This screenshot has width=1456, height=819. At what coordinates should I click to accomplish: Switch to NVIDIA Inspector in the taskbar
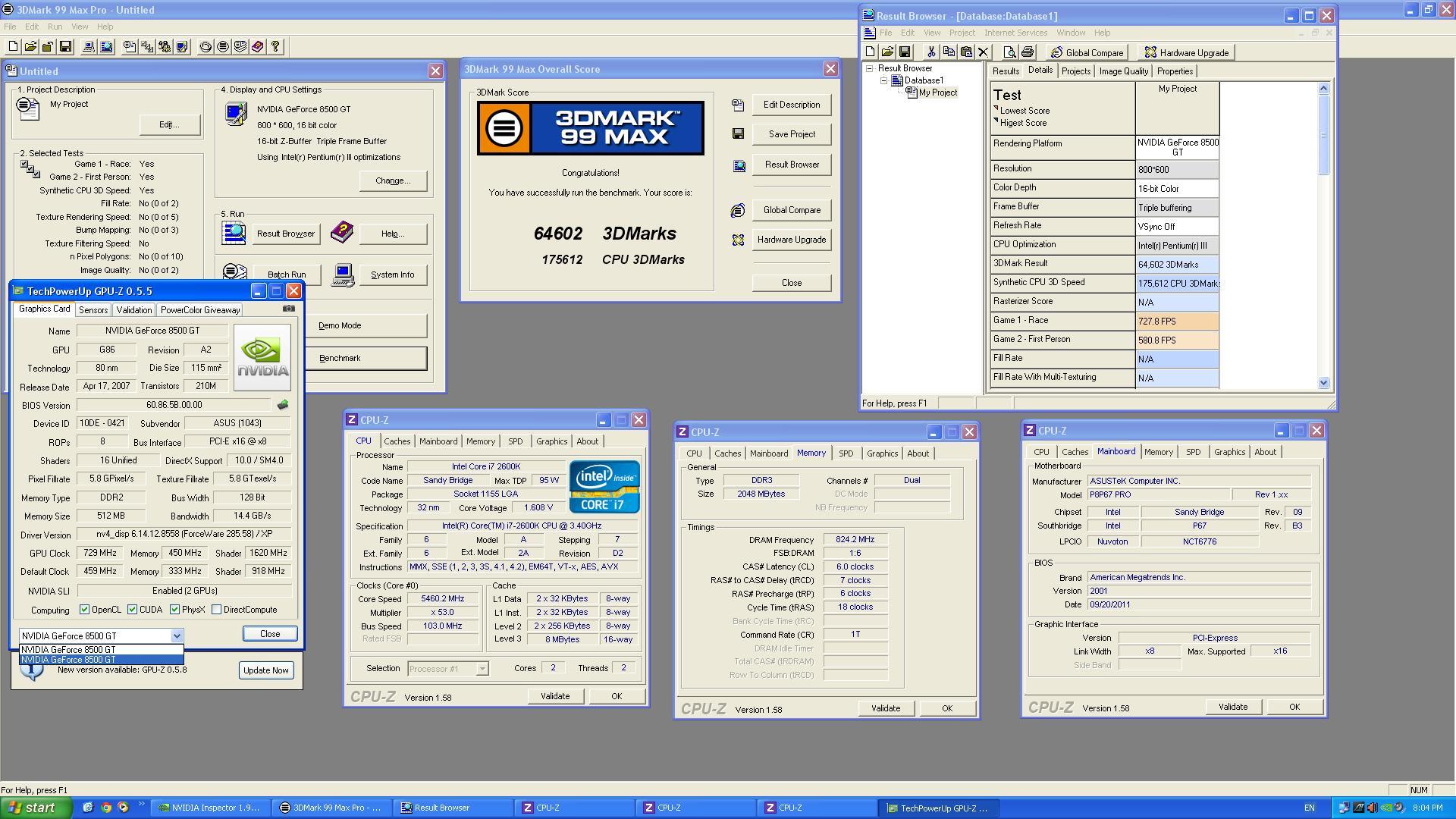(209, 808)
